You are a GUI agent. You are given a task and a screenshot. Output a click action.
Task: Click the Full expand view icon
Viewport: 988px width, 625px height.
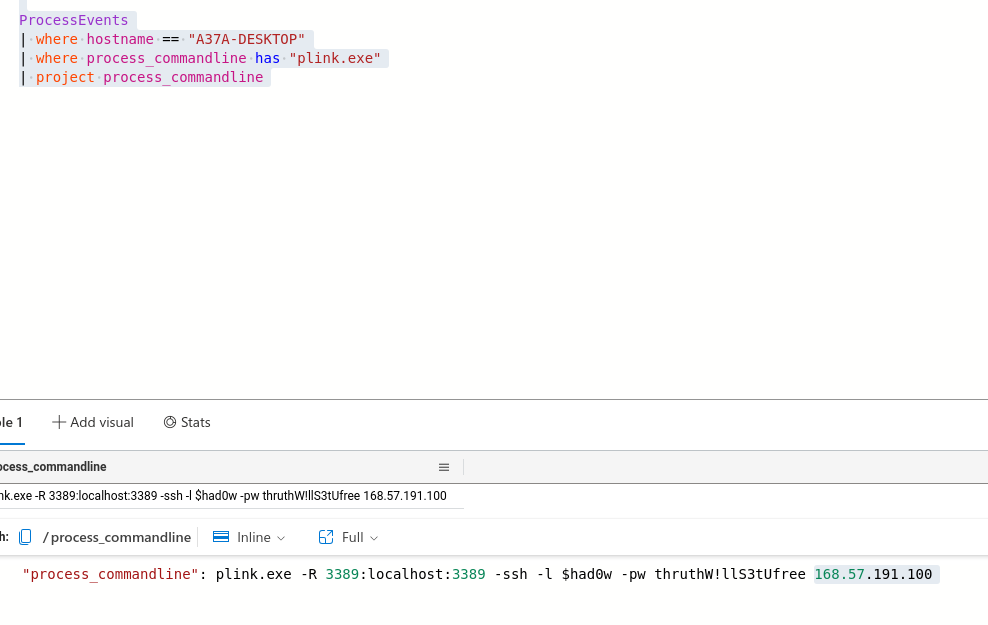coord(326,537)
